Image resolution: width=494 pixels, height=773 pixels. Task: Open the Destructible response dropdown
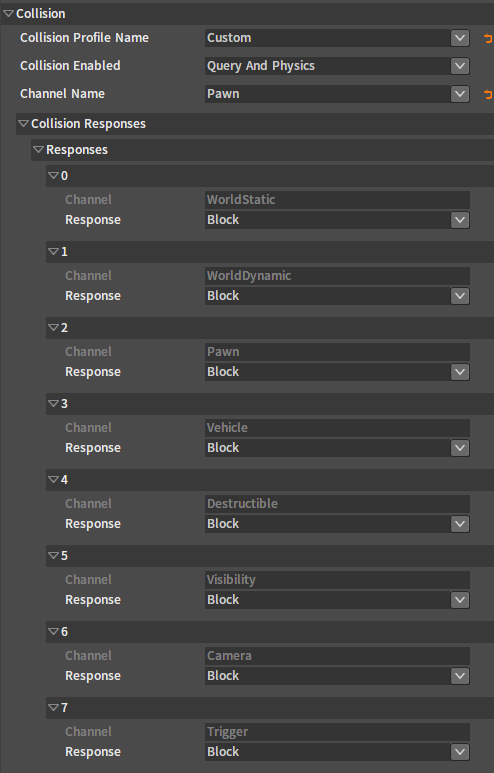(x=337, y=524)
